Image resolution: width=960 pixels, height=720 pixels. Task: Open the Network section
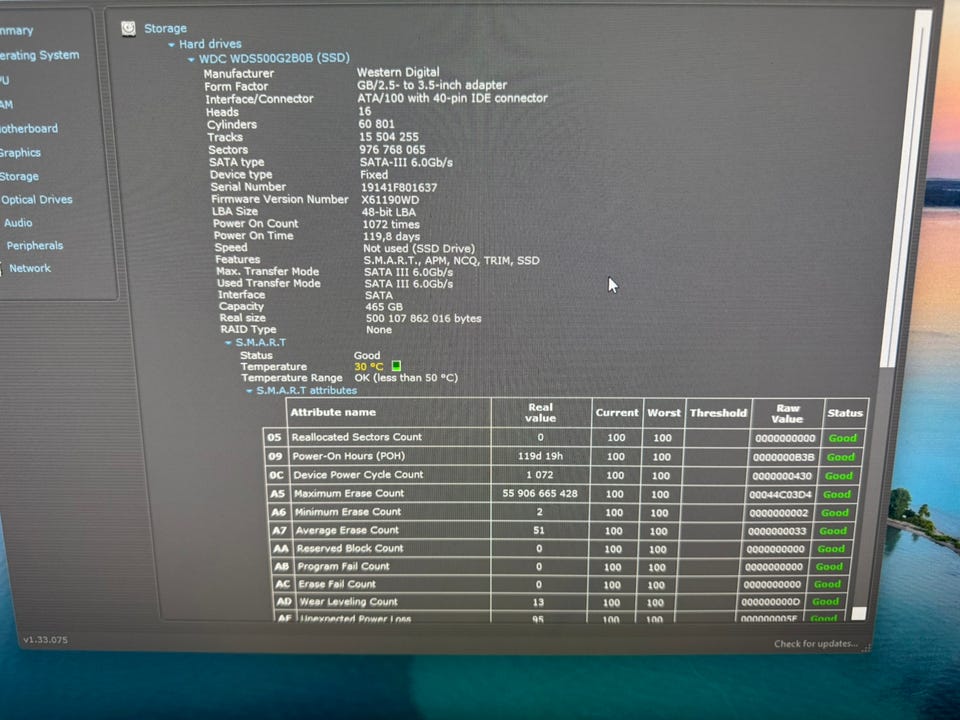coord(30,268)
